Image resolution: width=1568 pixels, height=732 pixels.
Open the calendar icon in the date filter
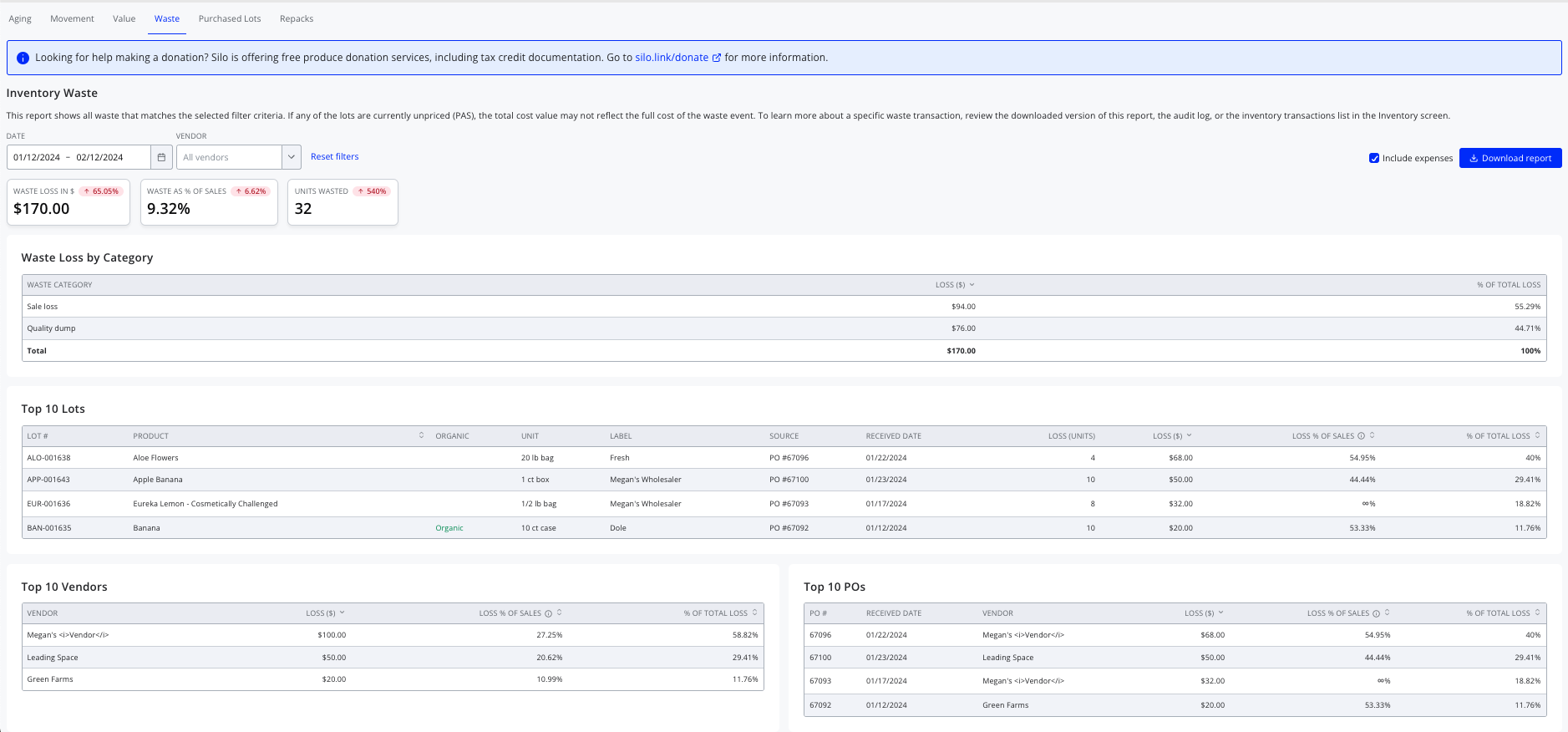pos(162,157)
